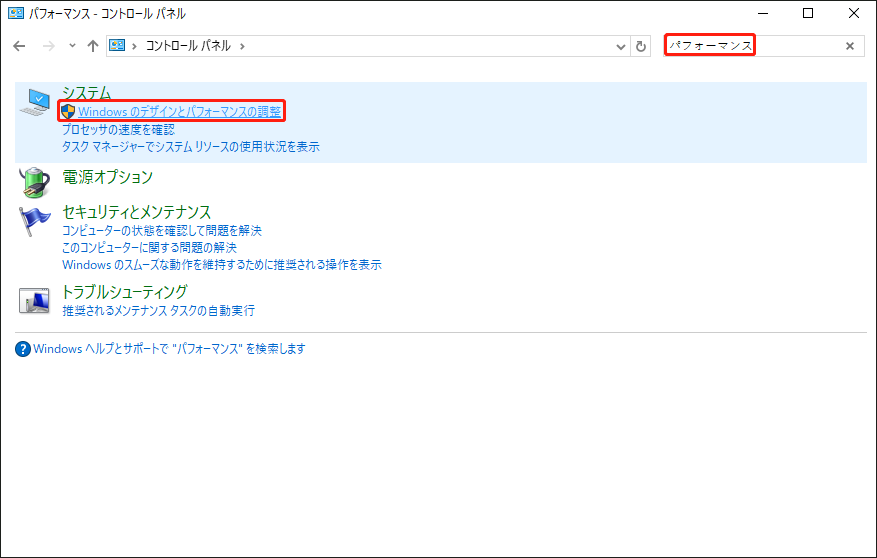Click the title bar Control Panel icon
The height and width of the screenshot is (558, 877).
click(x=16, y=13)
